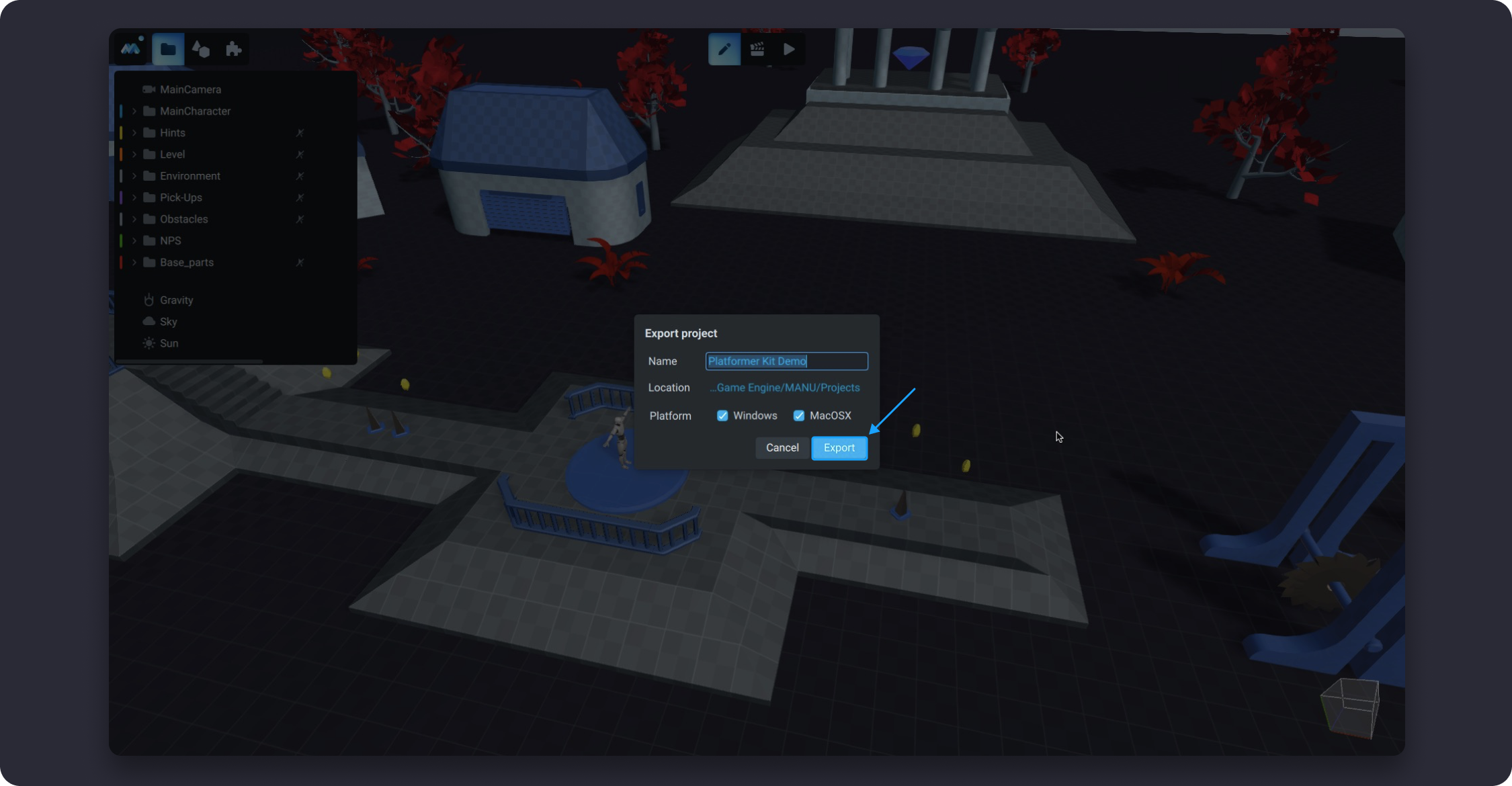1512x786 pixels.
Task: Click the blue color tag beside MainCharacter
Action: [121, 111]
